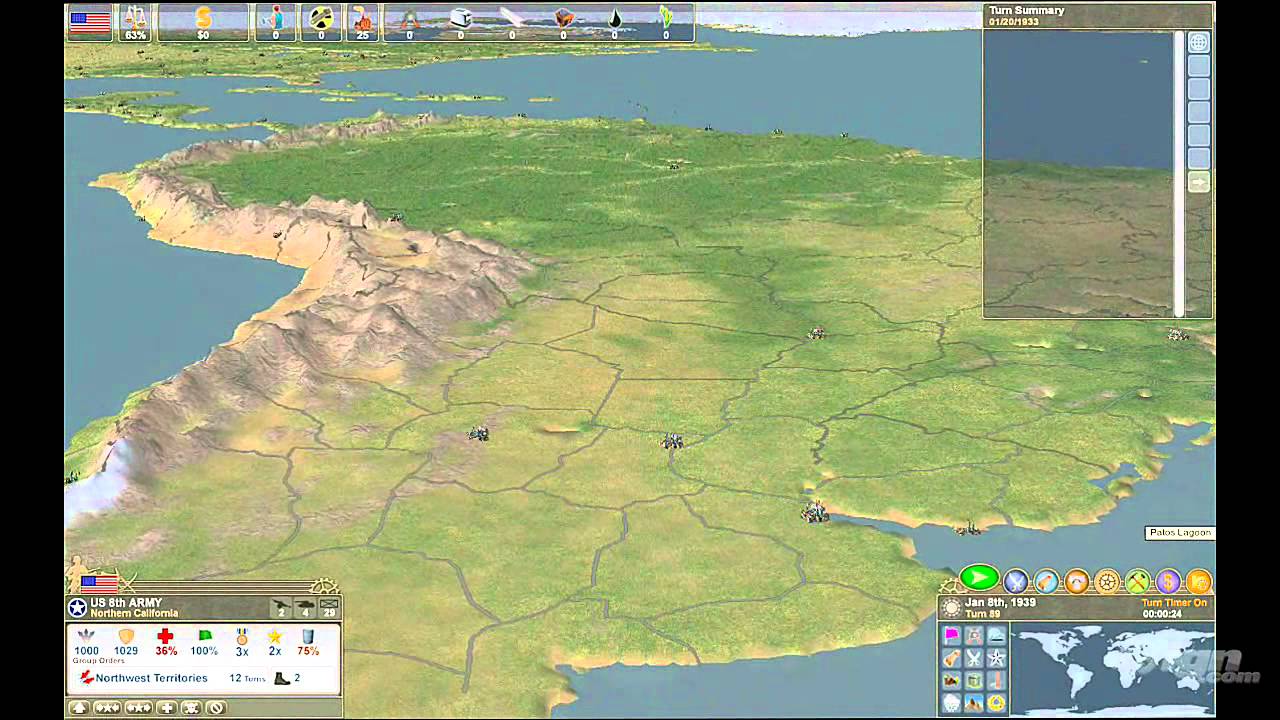Click the manpower worker icon in top bar
The height and width of the screenshot is (720, 1280).
coord(274,22)
